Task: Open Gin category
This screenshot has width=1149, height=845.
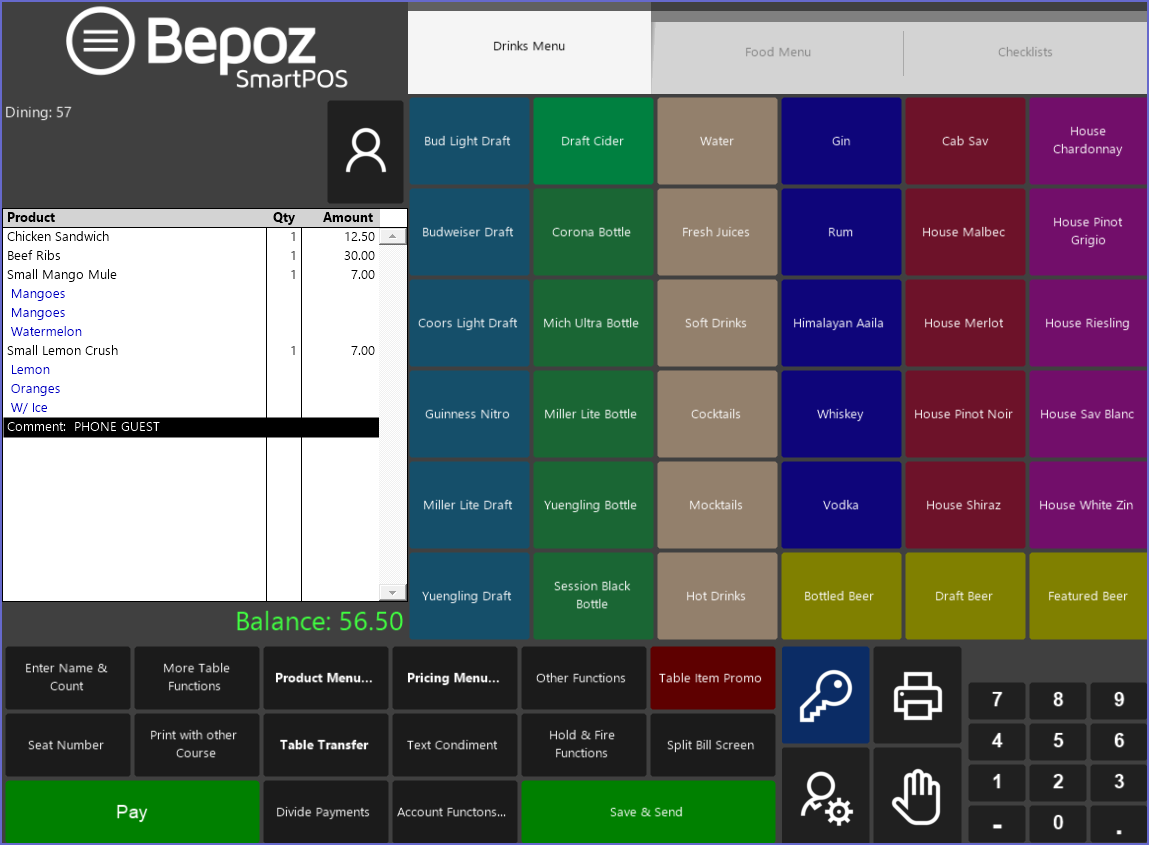Action: [840, 141]
